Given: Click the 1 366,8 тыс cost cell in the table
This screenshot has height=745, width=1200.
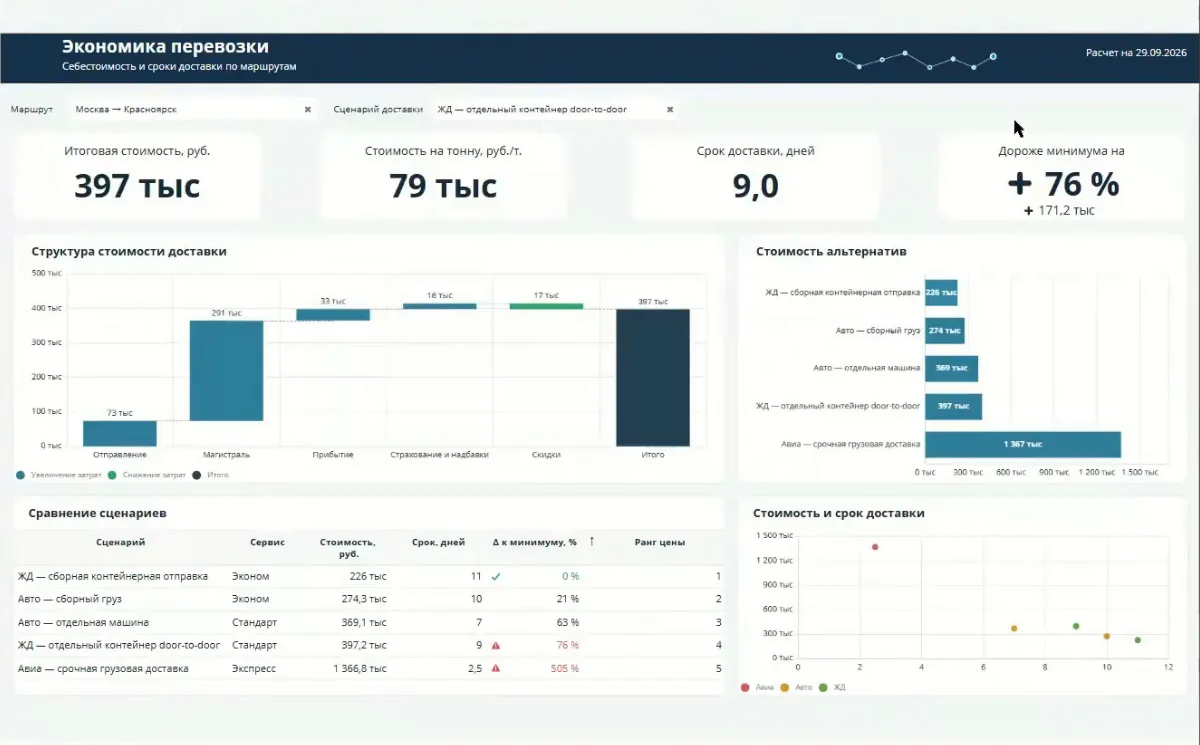Looking at the screenshot, I should pyautogui.click(x=360, y=669).
